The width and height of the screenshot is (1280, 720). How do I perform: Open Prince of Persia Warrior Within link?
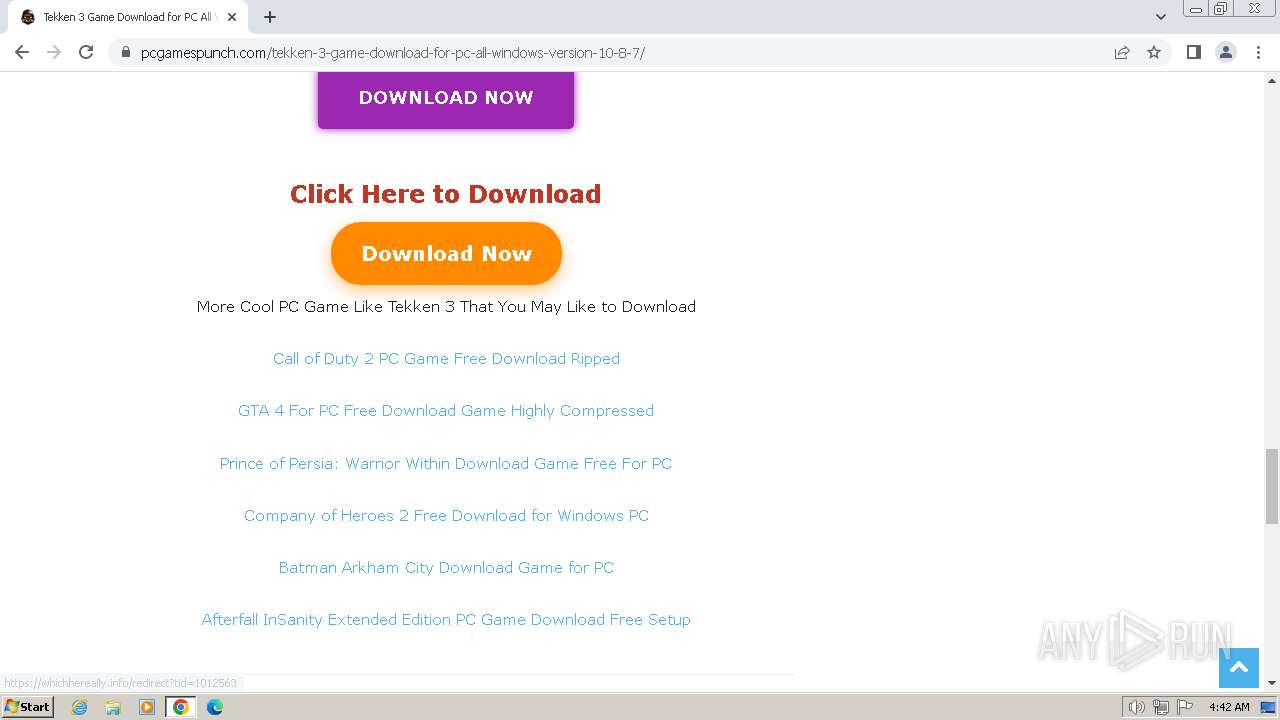[x=446, y=463]
